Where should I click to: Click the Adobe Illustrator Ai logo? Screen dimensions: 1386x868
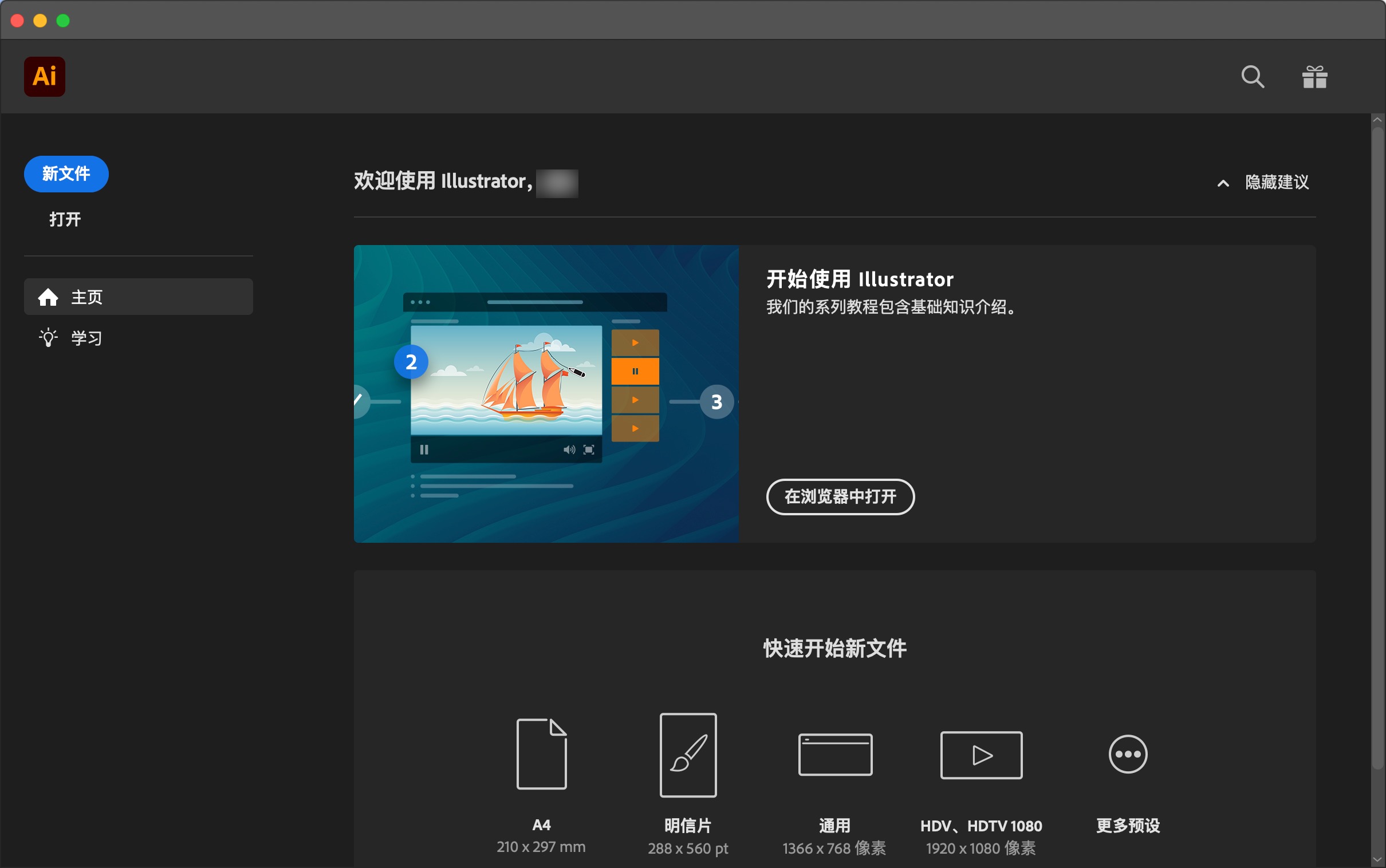pos(44,76)
